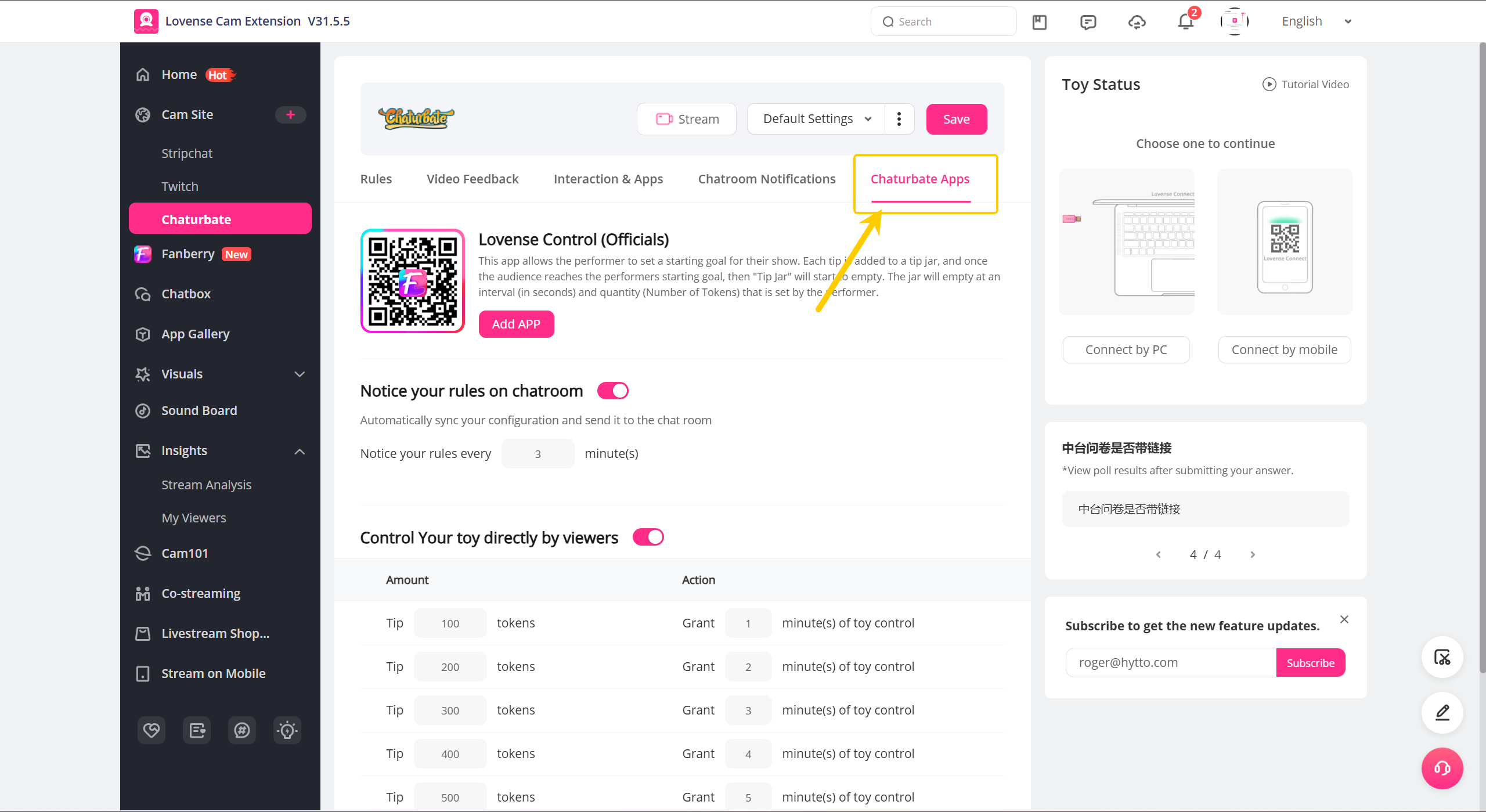Switch to the Rules tab
Viewport: 1486px width, 812px height.
[376, 179]
